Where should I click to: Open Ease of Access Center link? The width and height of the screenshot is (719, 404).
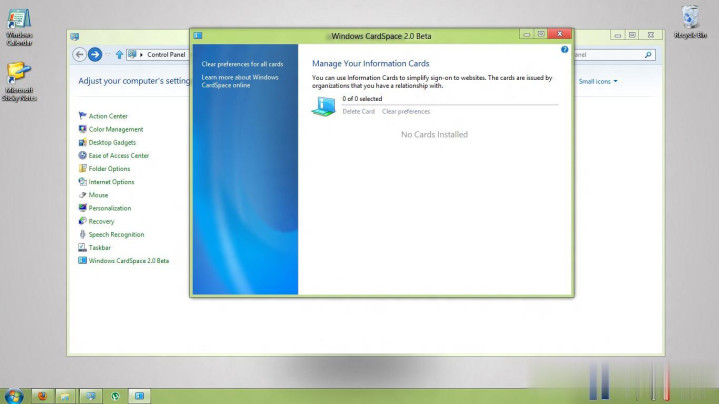click(x=119, y=155)
